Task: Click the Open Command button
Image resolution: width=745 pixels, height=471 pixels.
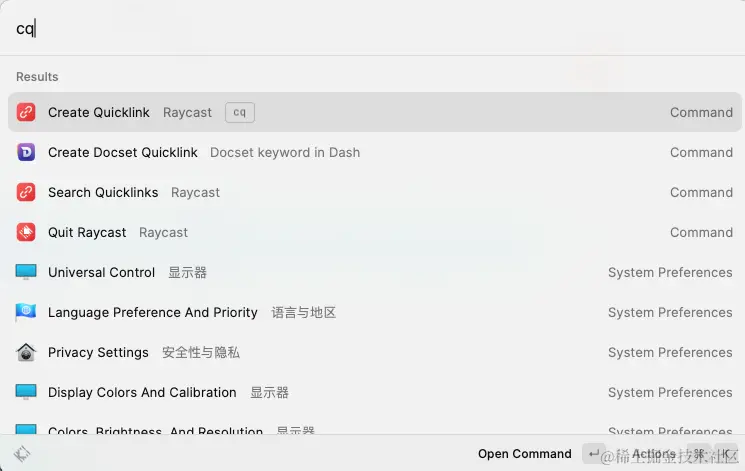Action: coord(525,454)
